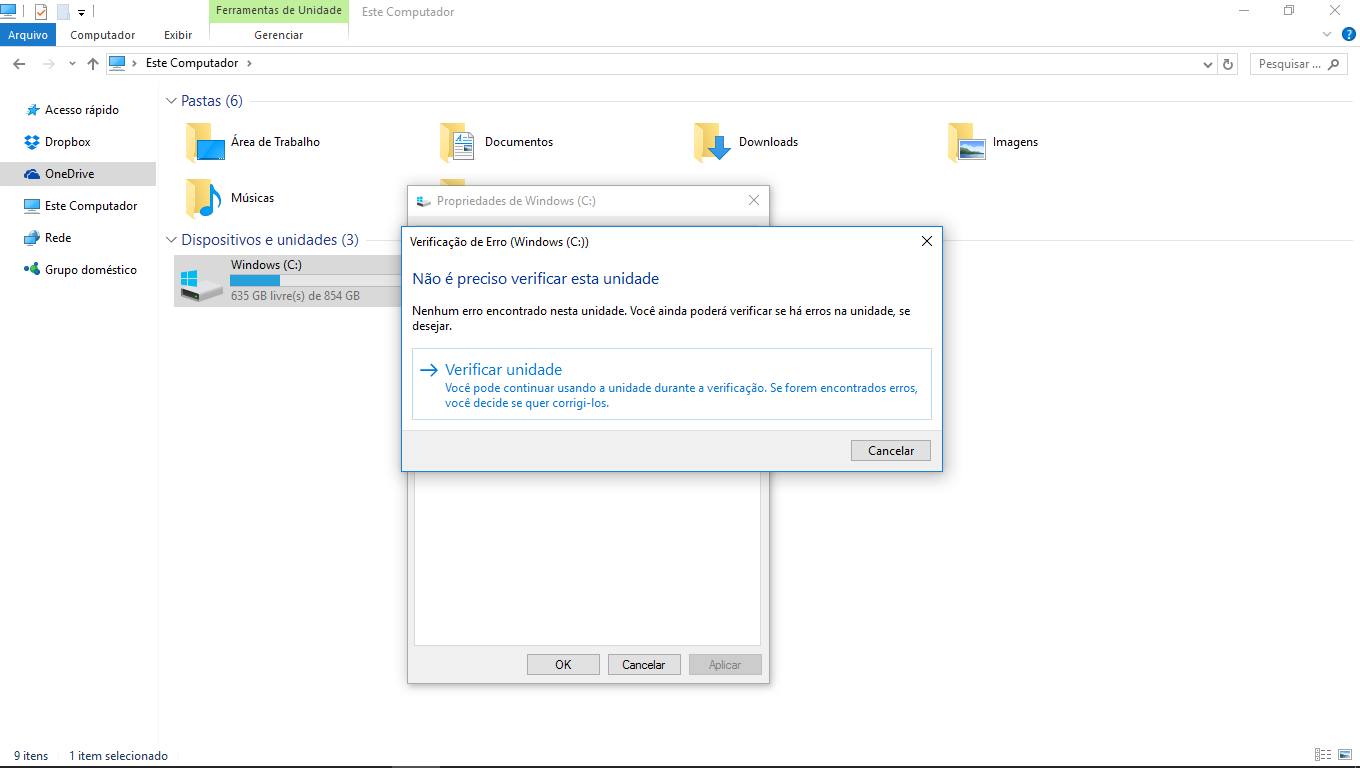The height and width of the screenshot is (768, 1360).
Task: Open the address bar history dropdown
Action: click(x=1208, y=64)
